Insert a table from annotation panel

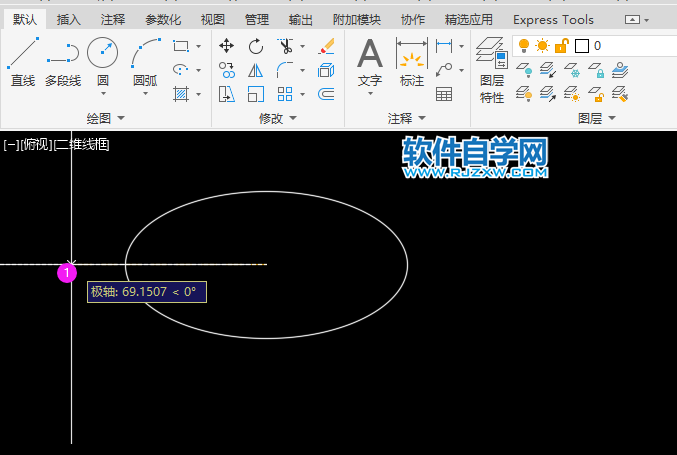point(444,94)
